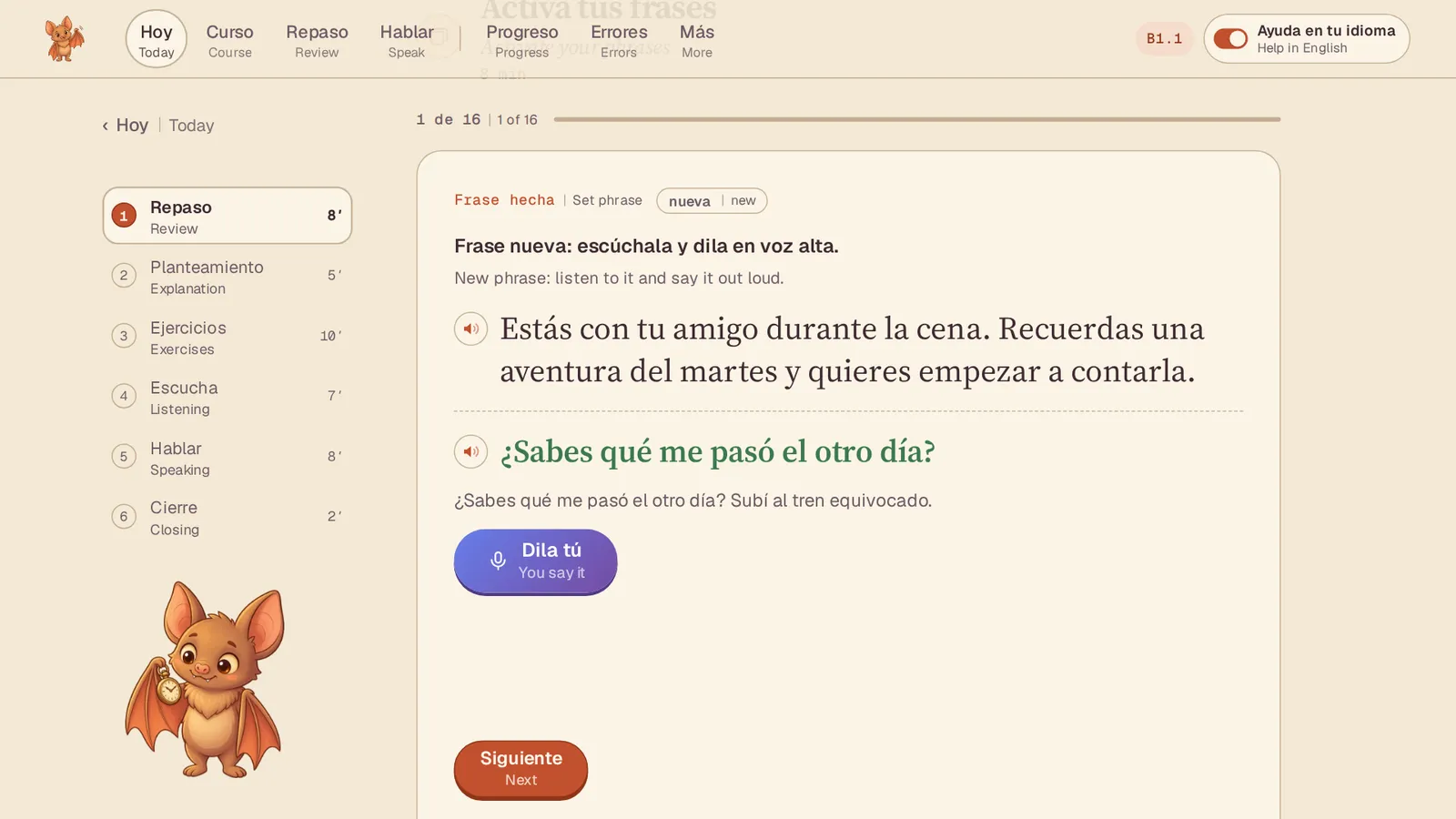Open the Hablar / Speak nav tab
The width and height of the screenshot is (1456, 819).
[x=407, y=40]
